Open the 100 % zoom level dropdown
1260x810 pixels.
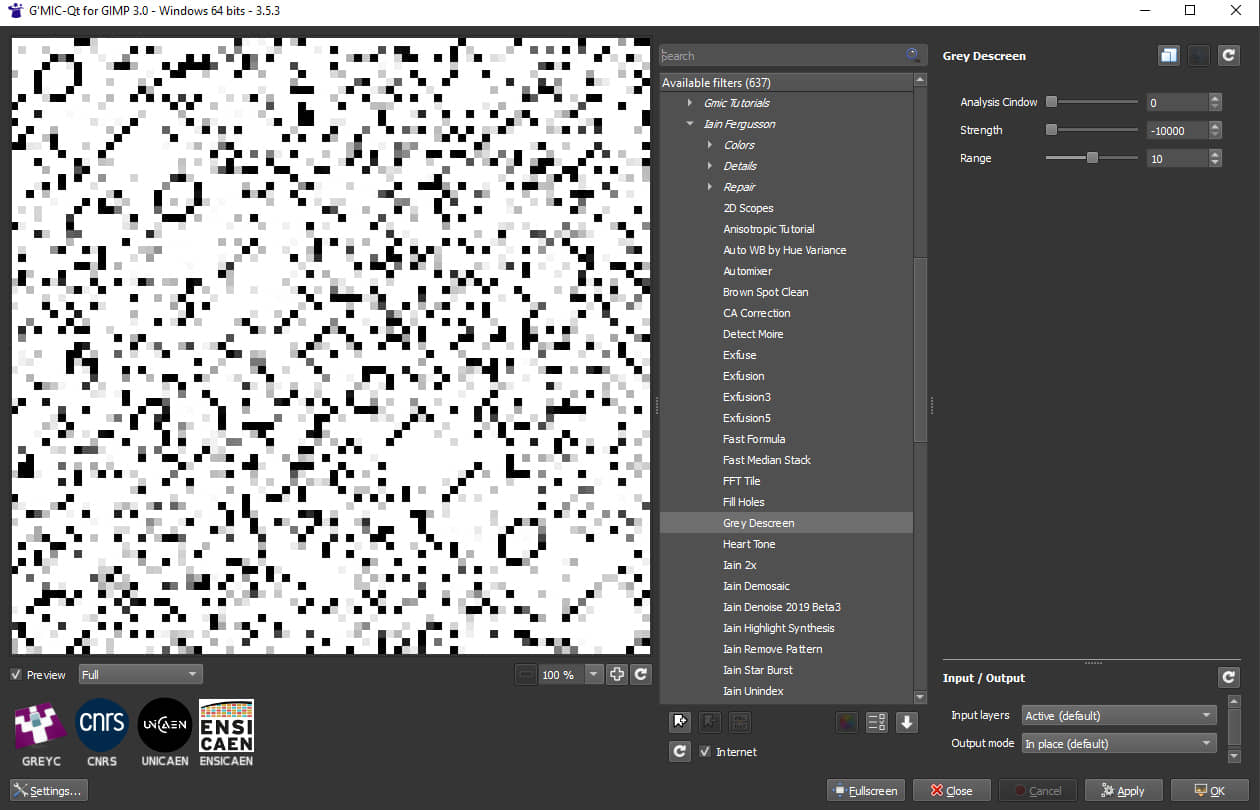(595, 675)
